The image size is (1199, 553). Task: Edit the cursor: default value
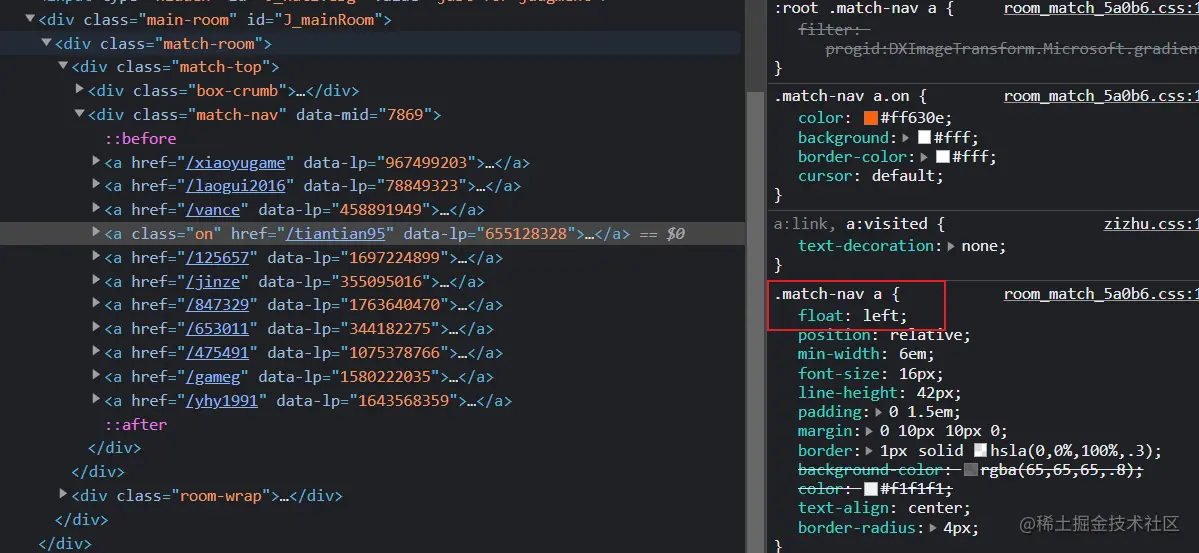coord(905,176)
